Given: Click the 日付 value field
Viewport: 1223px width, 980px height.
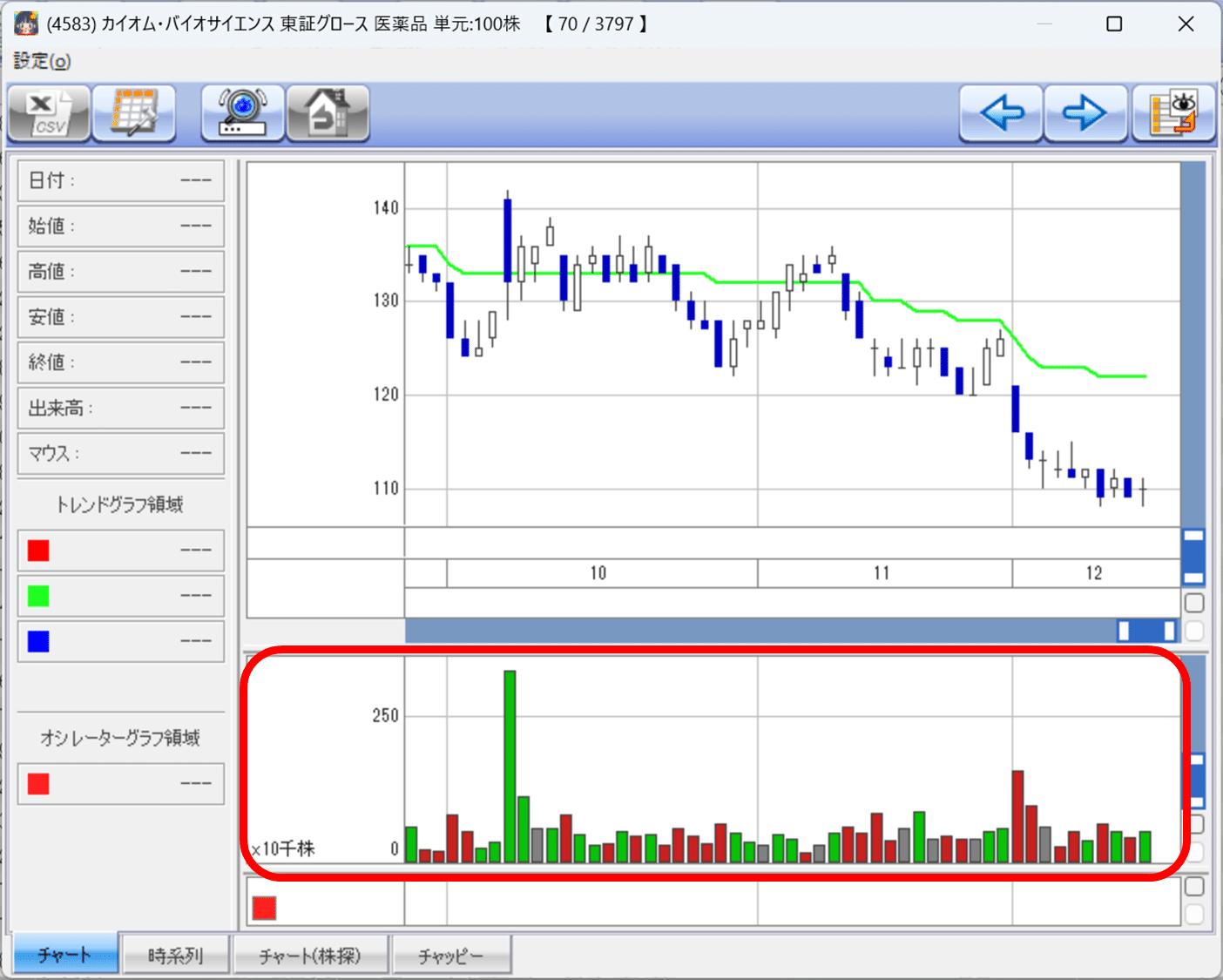Looking at the screenshot, I should pos(121,180).
